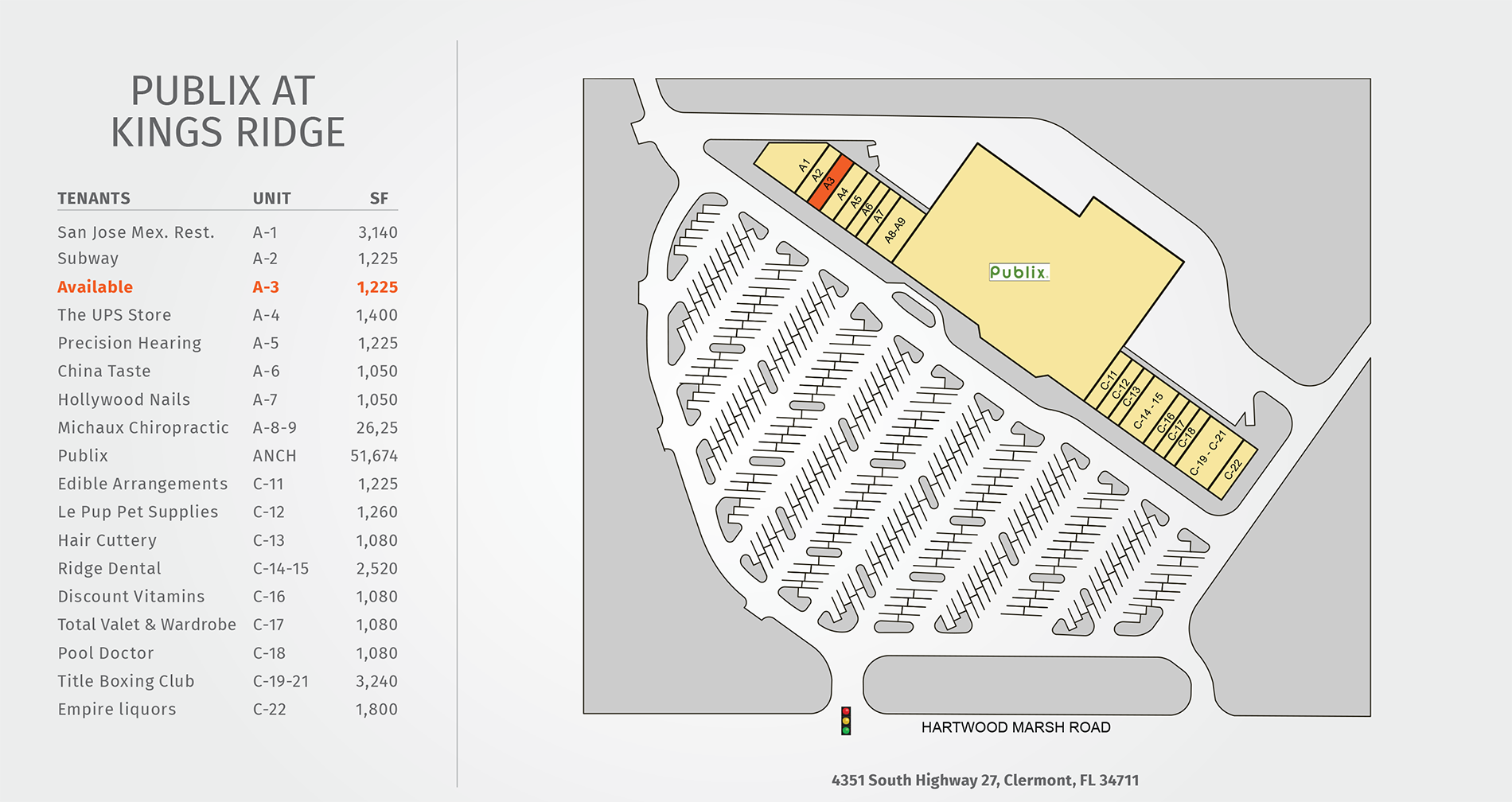
Task: Click the 'C-19-21' unit cell
Action: coord(281,681)
